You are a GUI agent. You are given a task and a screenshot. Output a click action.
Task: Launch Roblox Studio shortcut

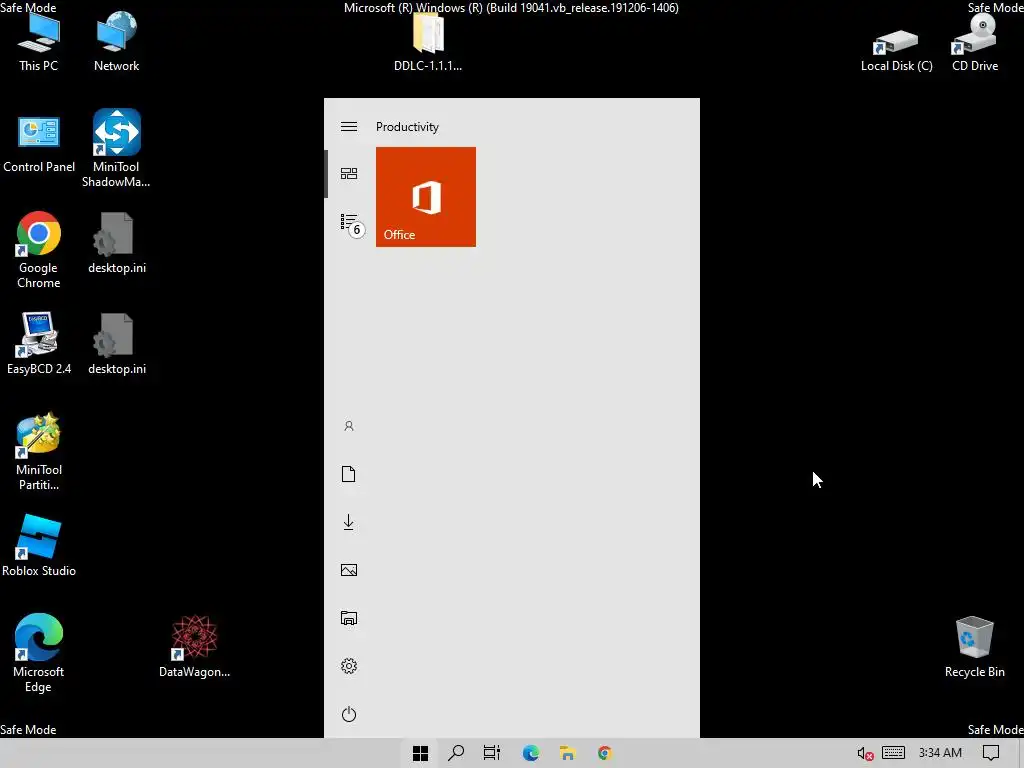click(x=39, y=546)
